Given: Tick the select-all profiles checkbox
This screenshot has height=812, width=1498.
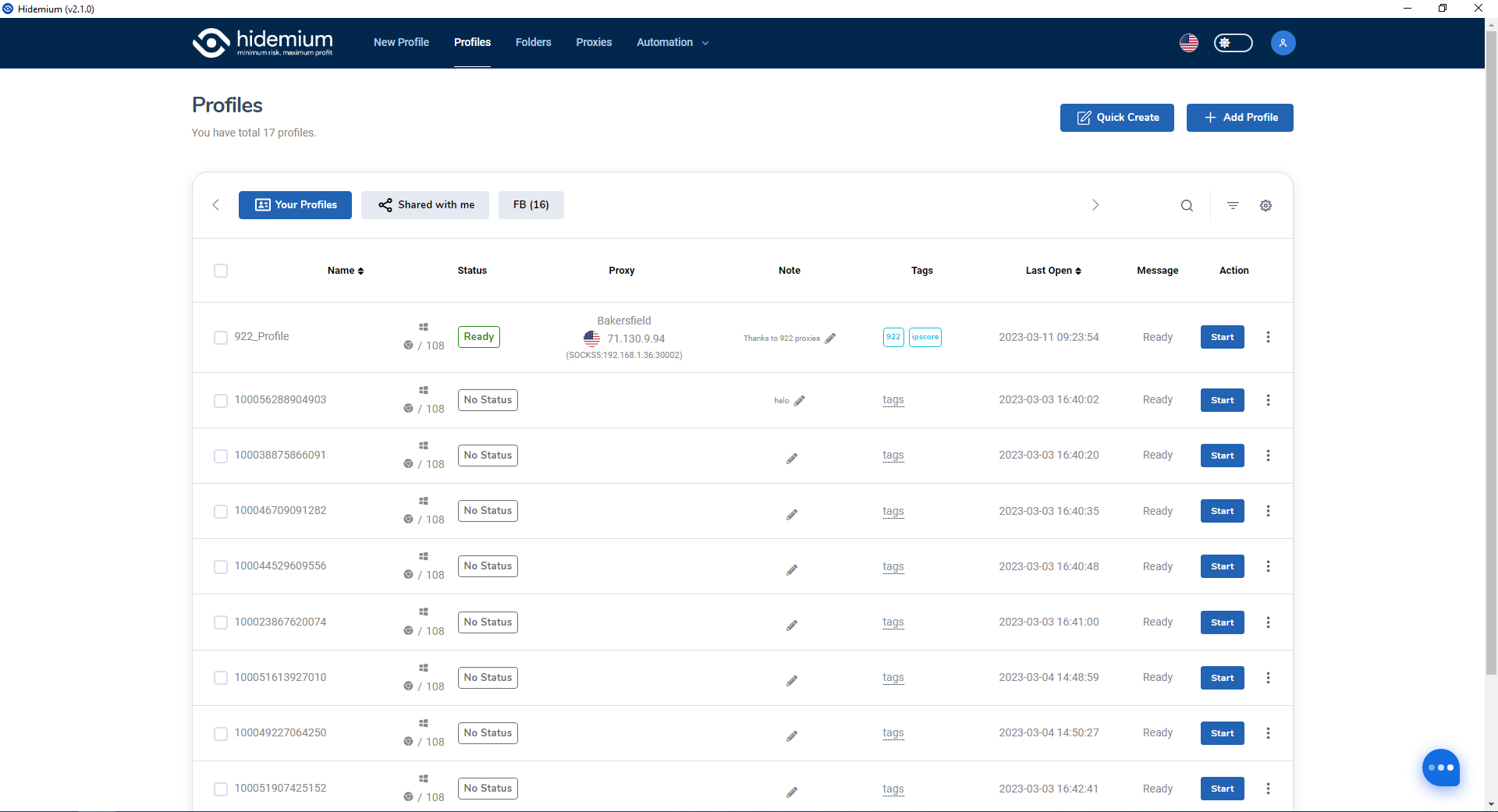Looking at the screenshot, I should tap(221, 271).
